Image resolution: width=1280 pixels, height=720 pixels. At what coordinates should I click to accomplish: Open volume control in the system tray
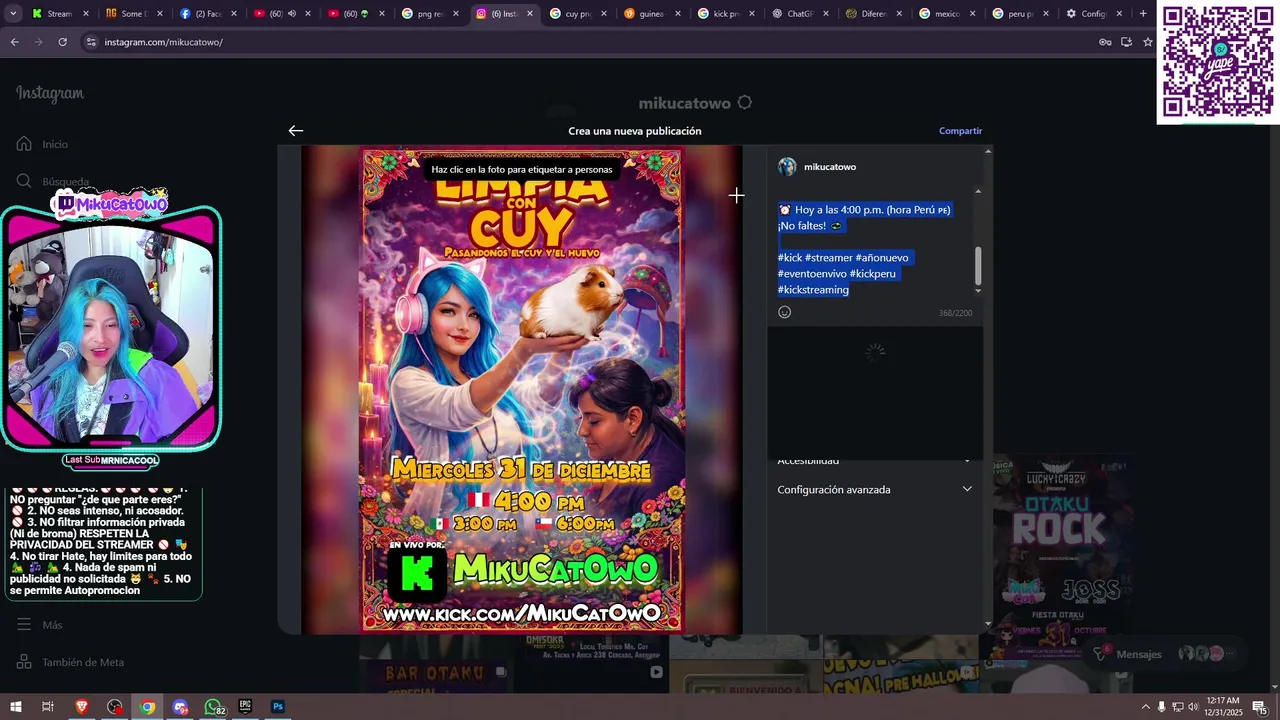tap(1193, 707)
